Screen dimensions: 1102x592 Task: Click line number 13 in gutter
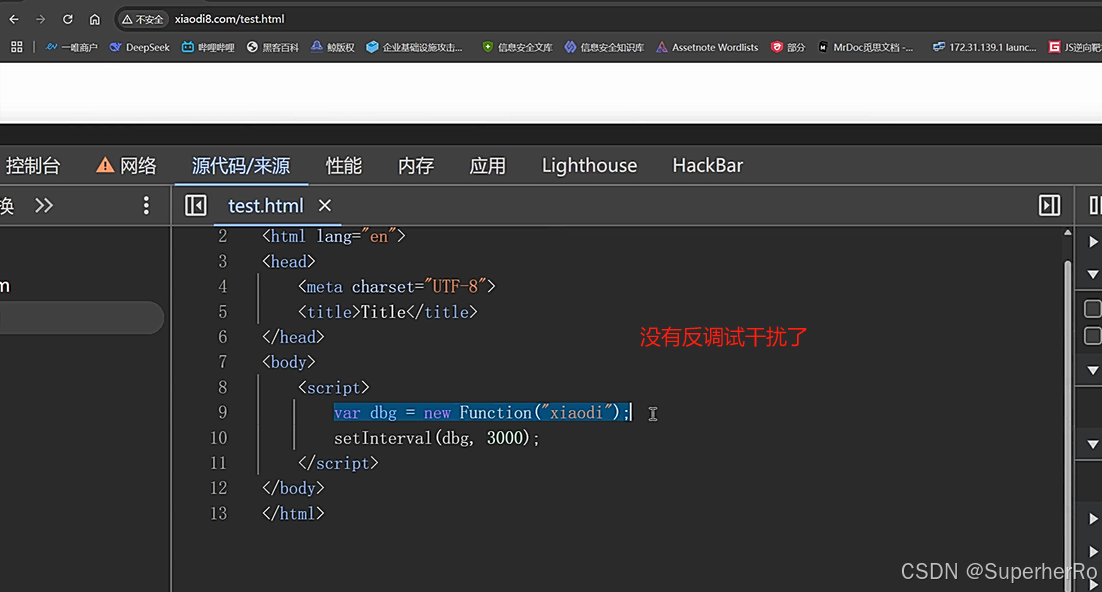click(x=219, y=513)
